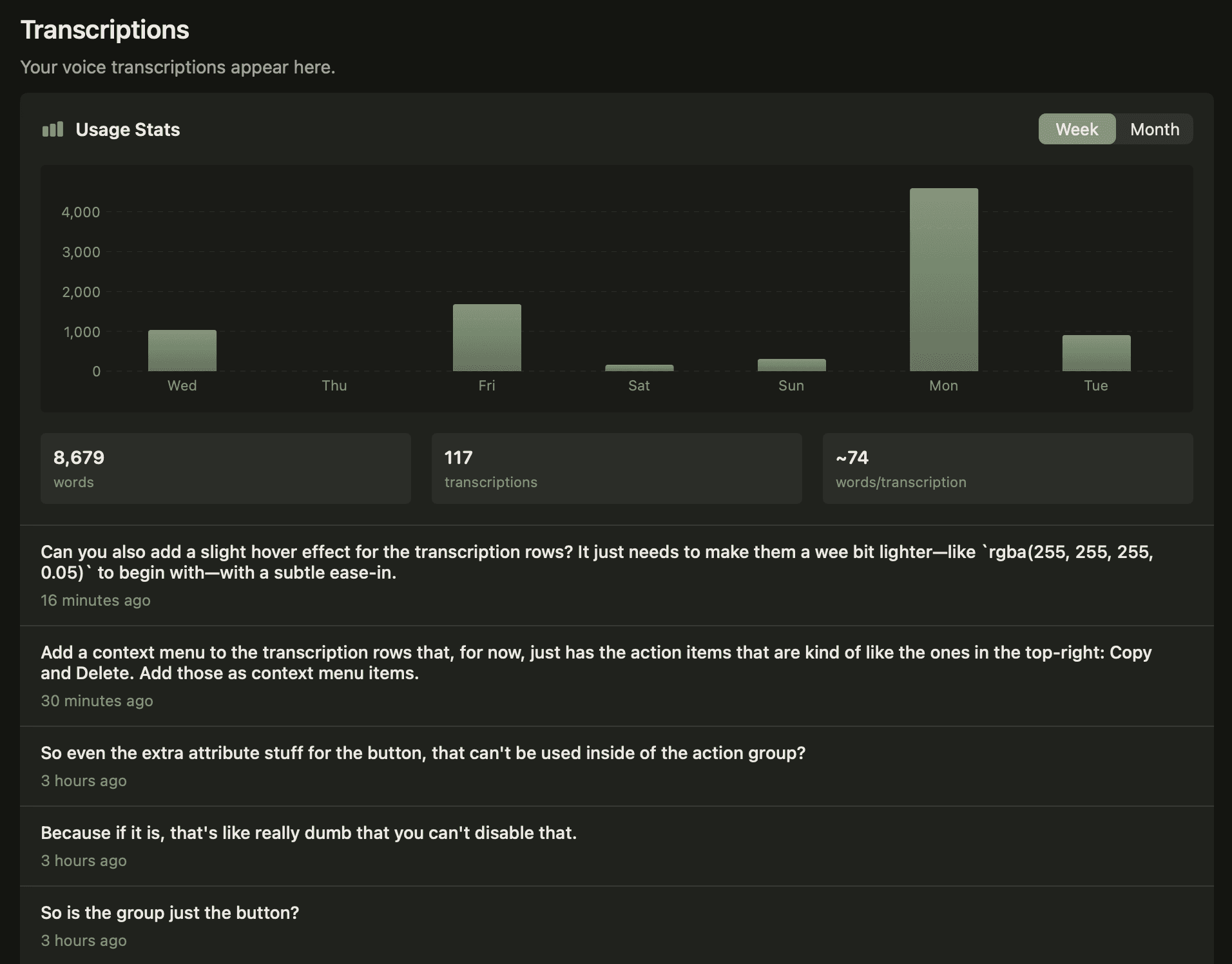
Task: Click the "16 minutes ago" timestamp
Action: [95, 601]
